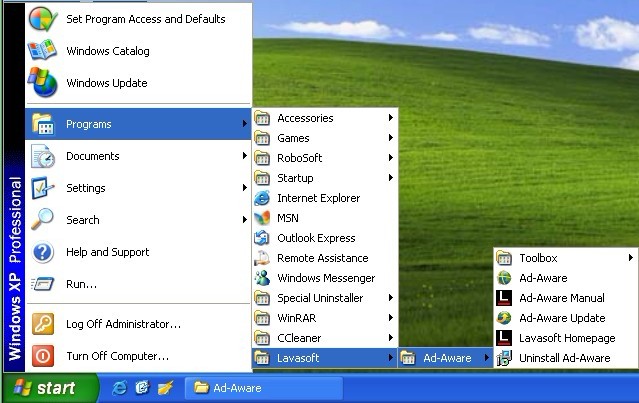639x403 pixels.
Task: Click the Outlook Express envelope icon
Action: tap(262, 238)
